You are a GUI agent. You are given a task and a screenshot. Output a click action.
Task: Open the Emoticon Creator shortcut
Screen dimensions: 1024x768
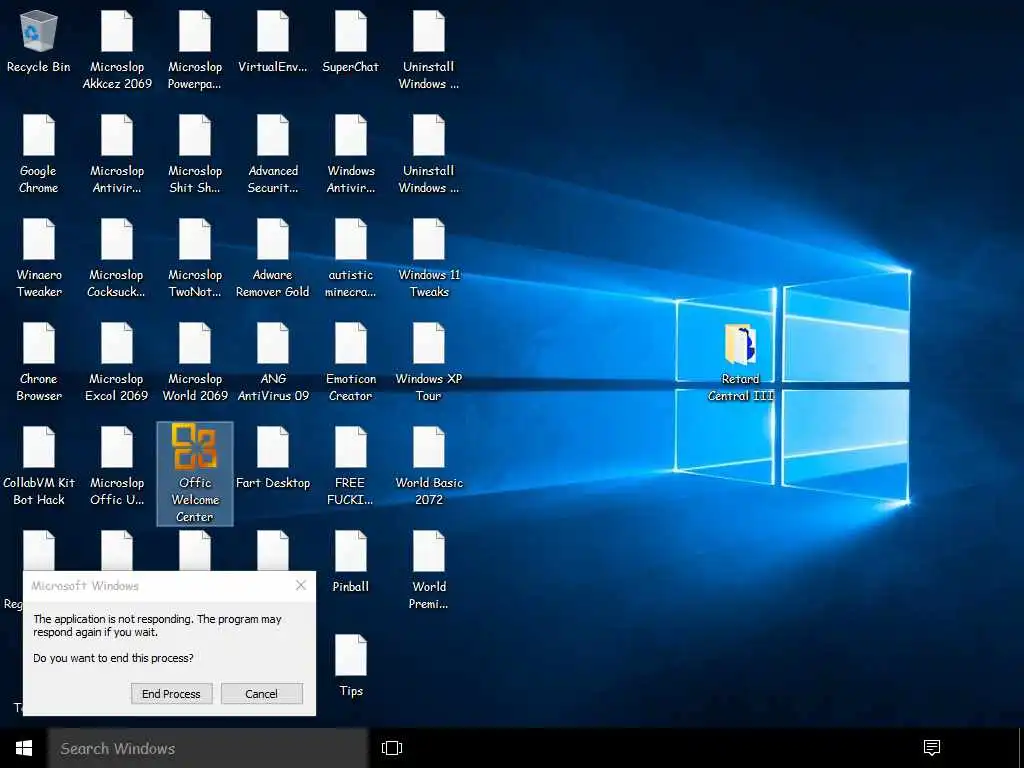coord(351,362)
